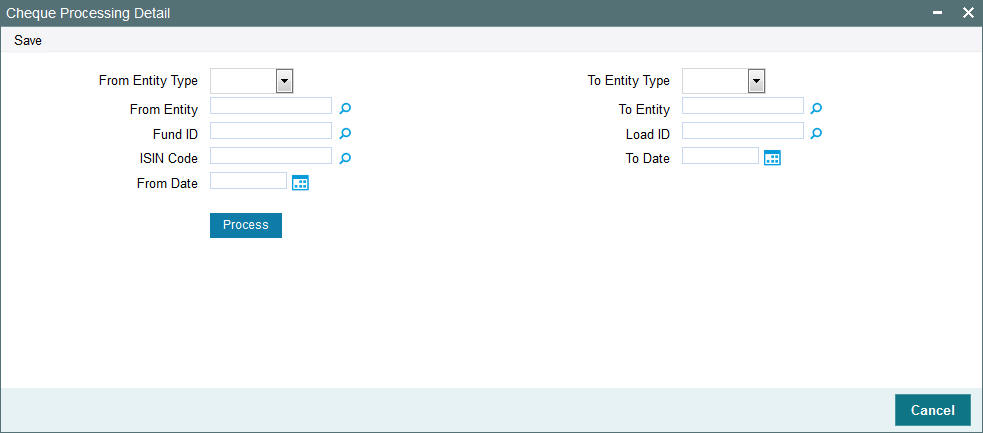Screen dimensions: 983x433
Task: Click the 'ISIN Code' label
Action: [x=169, y=159]
